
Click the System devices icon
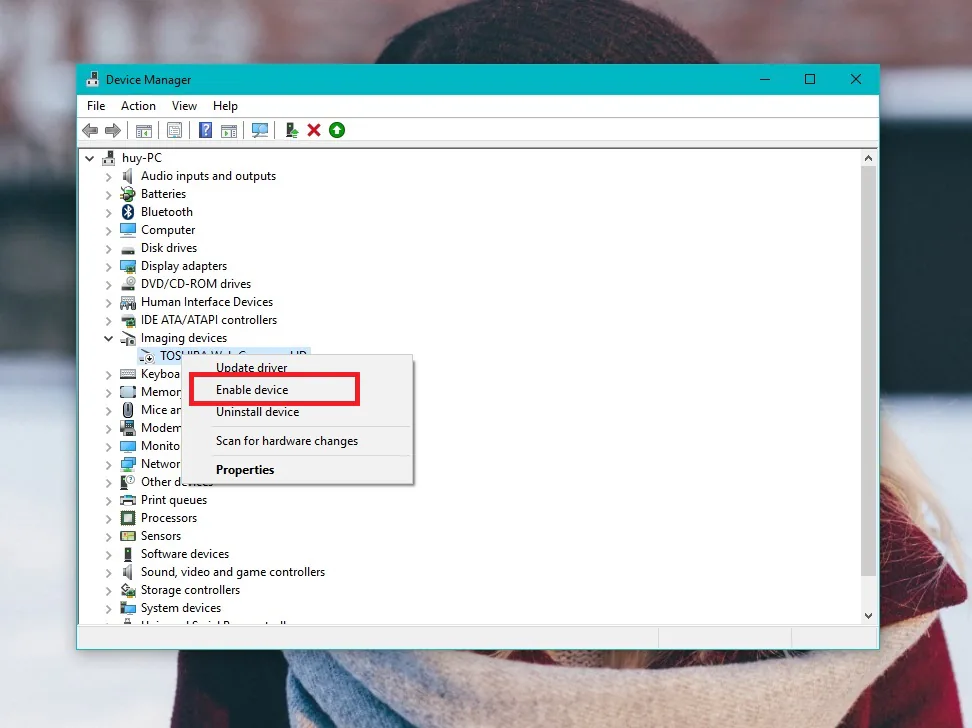click(x=128, y=608)
